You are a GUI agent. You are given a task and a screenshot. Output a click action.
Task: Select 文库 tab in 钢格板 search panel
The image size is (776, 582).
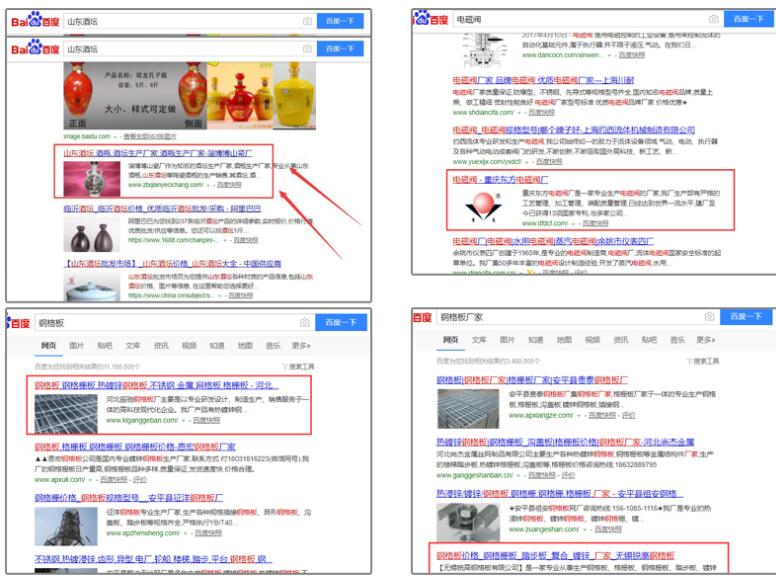tap(133, 345)
